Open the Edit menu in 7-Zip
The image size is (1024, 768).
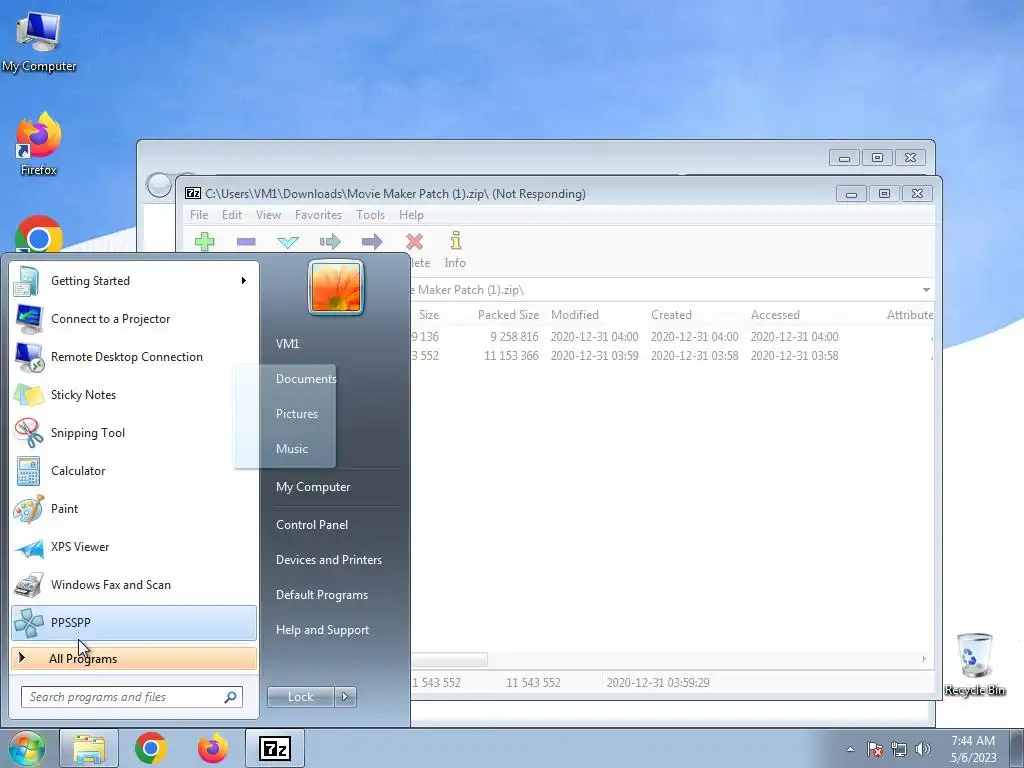pos(231,215)
